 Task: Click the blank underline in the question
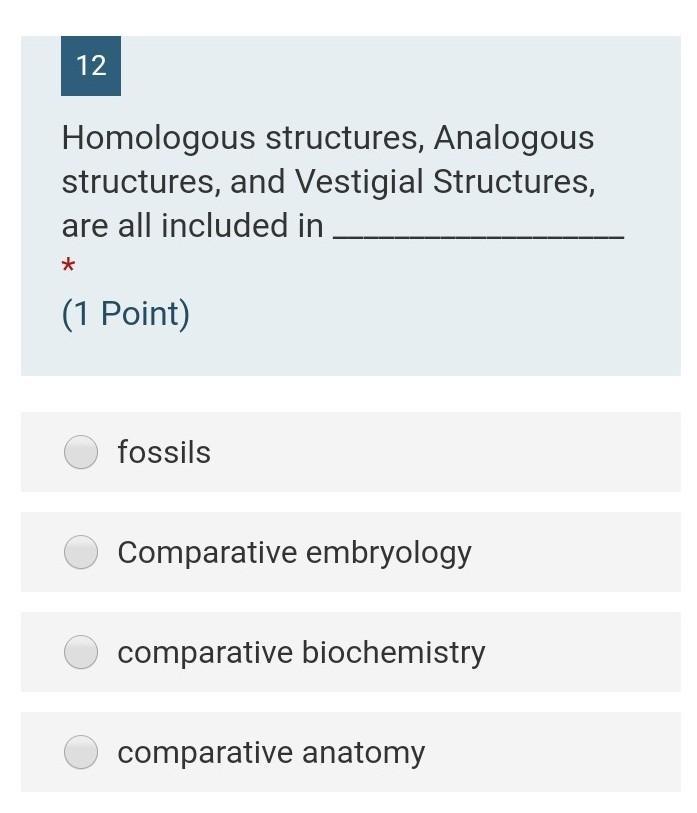click(x=478, y=232)
